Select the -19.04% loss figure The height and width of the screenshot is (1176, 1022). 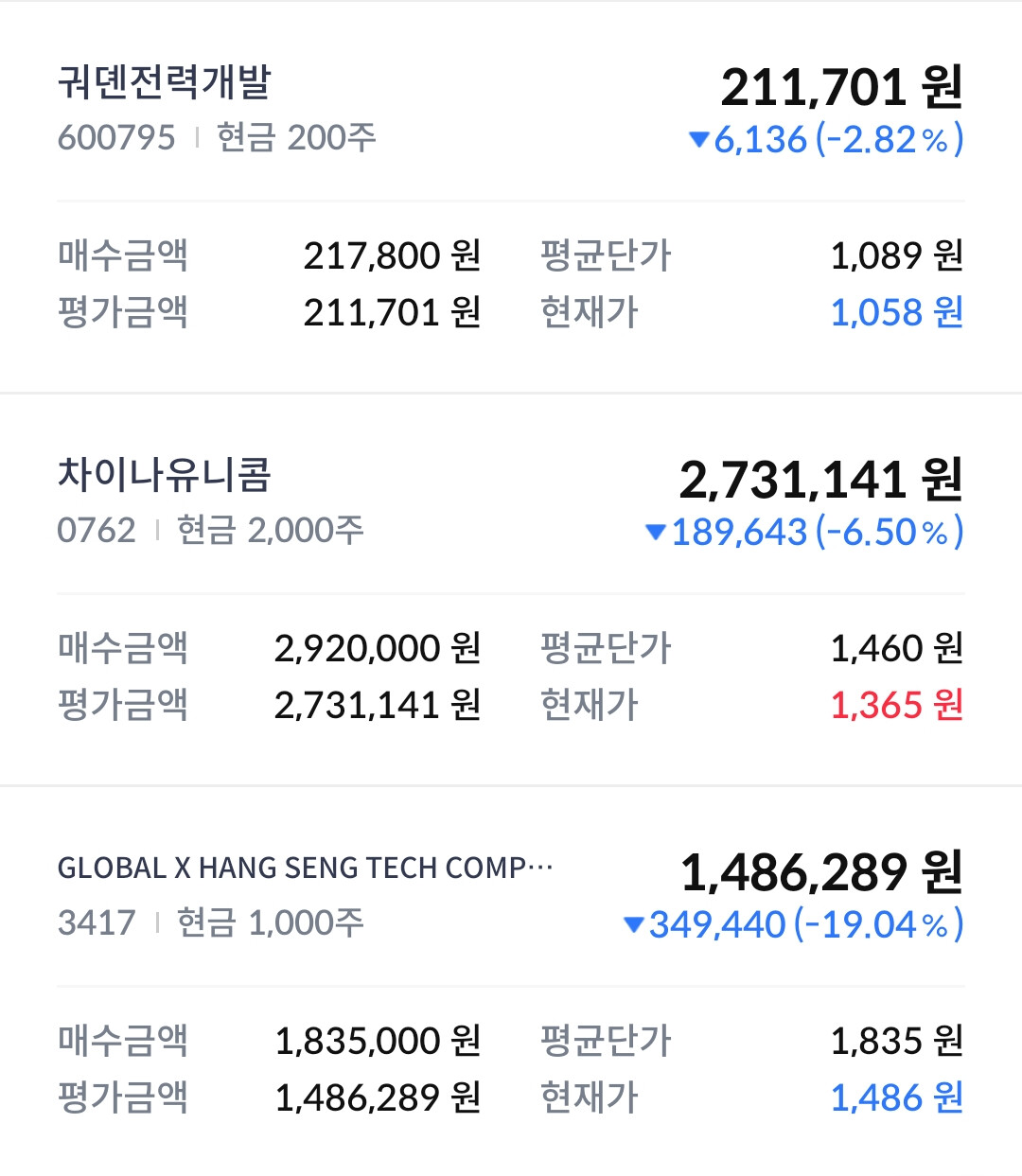click(879, 925)
